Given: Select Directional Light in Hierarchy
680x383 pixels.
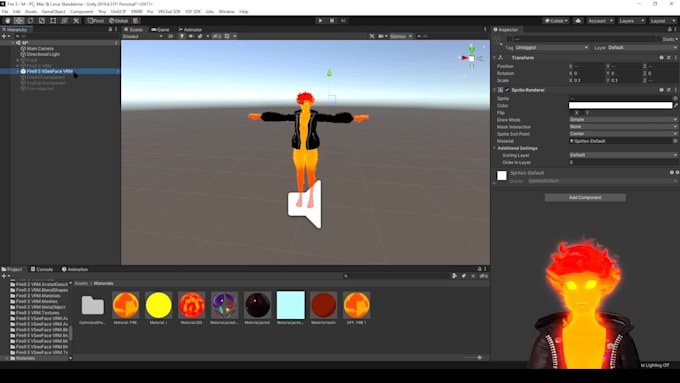Looking at the screenshot, I should pos(43,54).
